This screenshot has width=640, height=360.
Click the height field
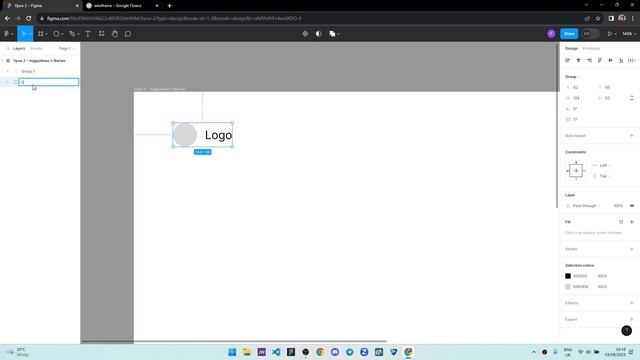point(610,98)
